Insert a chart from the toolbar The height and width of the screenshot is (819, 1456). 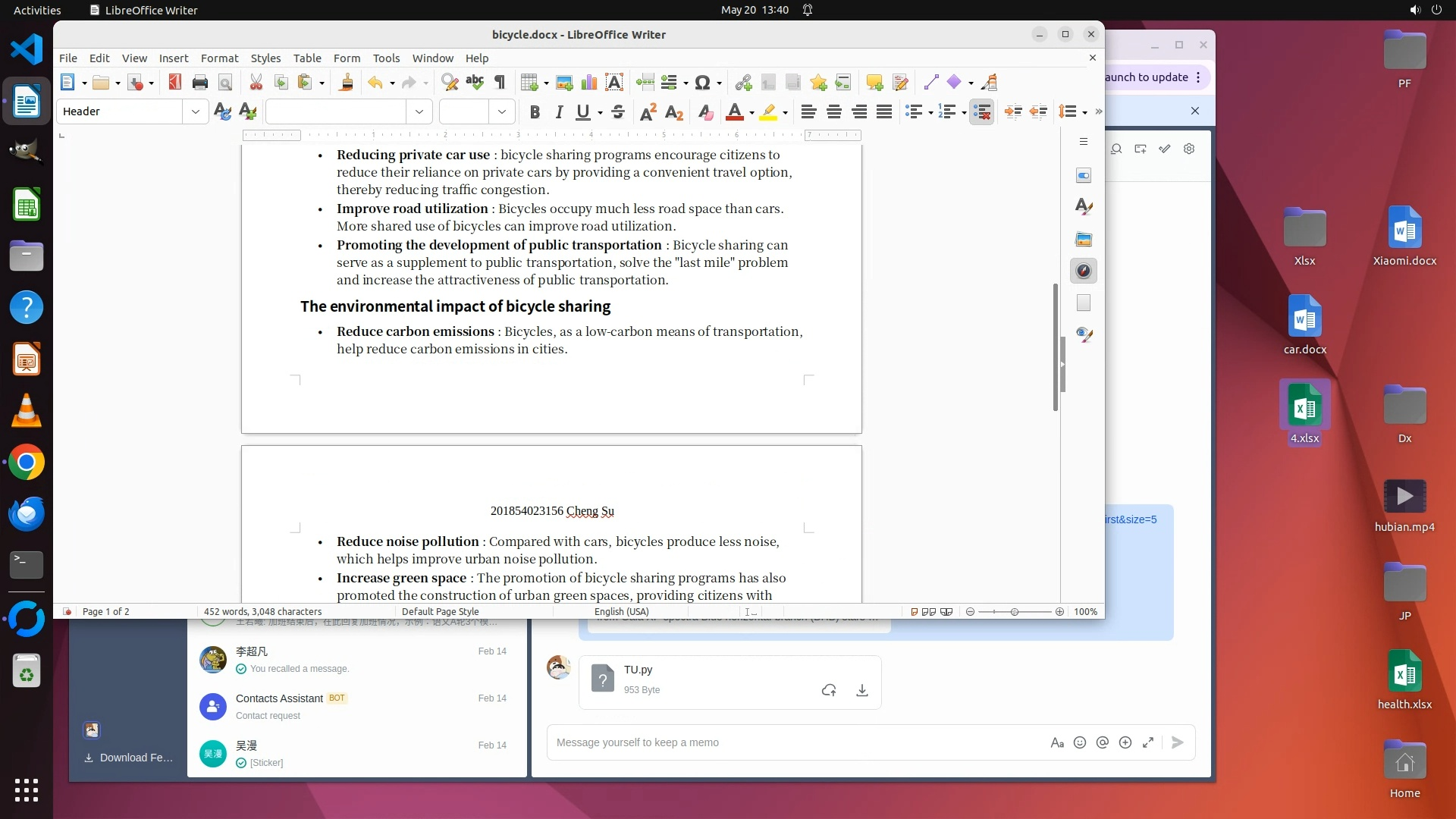(x=589, y=83)
